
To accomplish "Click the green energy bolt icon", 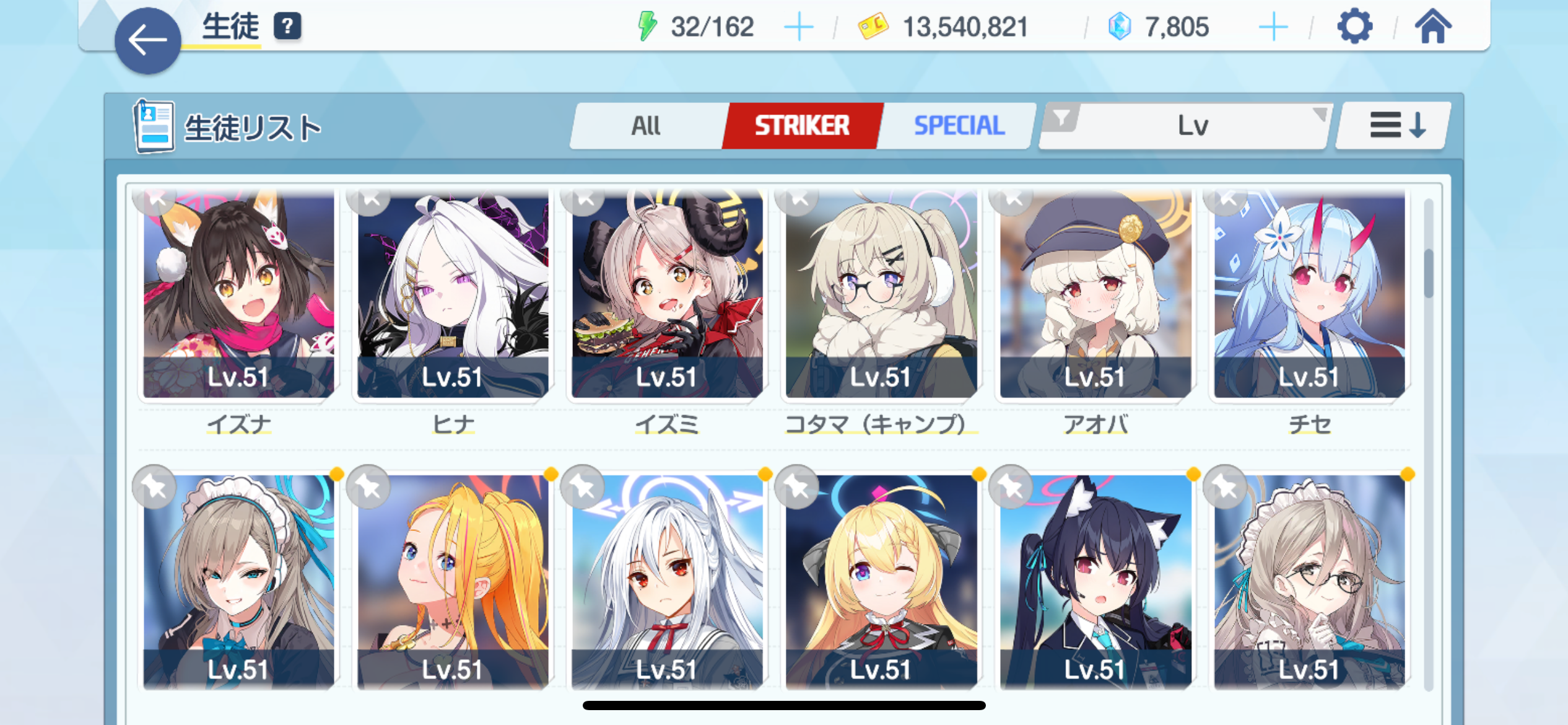I will click(x=647, y=27).
